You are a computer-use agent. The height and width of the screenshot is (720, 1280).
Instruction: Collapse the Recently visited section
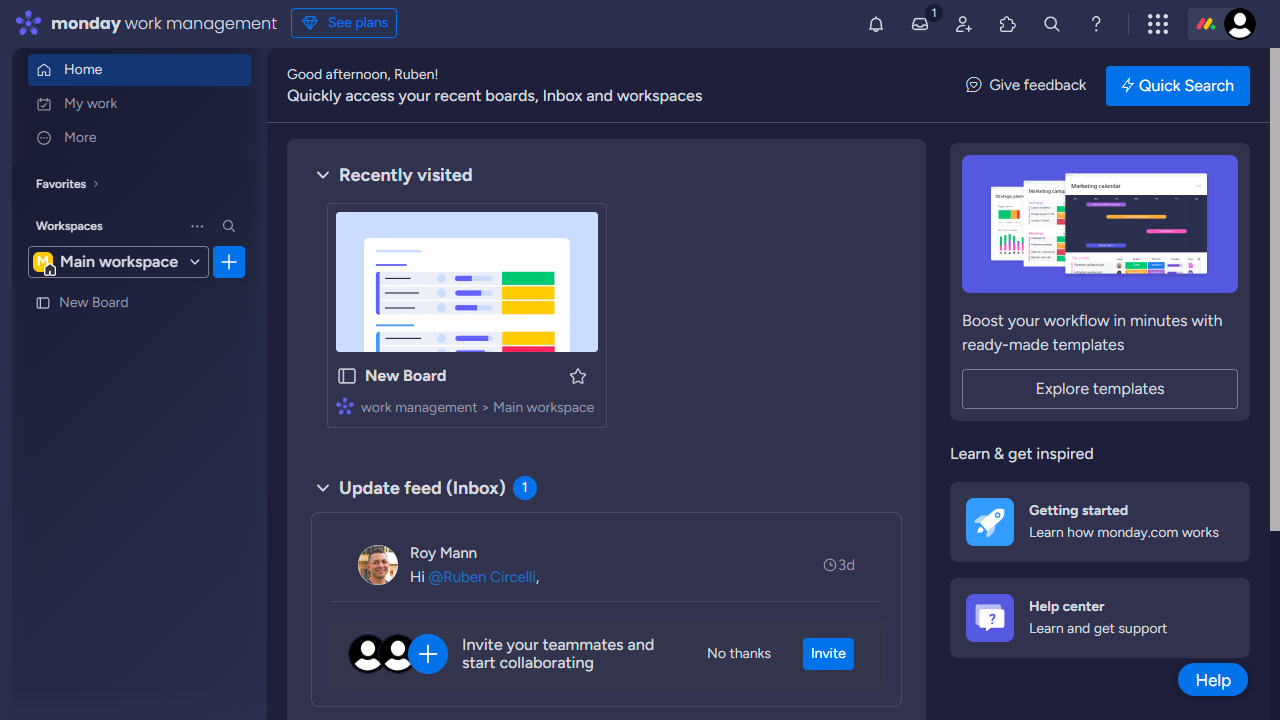click(x=323, y=175)
